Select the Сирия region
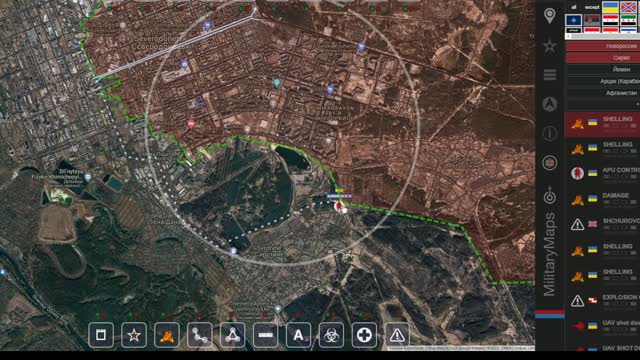 coord(603,58)
